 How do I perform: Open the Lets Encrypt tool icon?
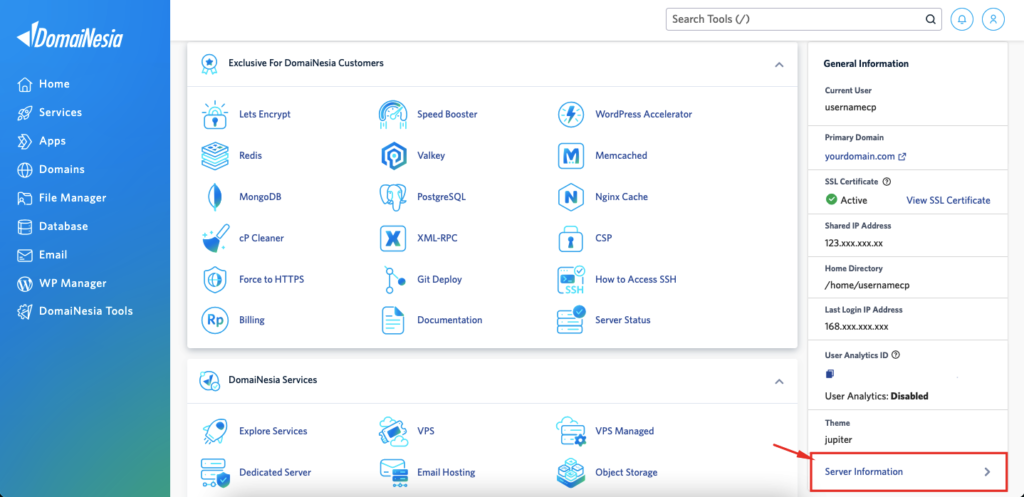pyautogui.click(x=215, y=115)
